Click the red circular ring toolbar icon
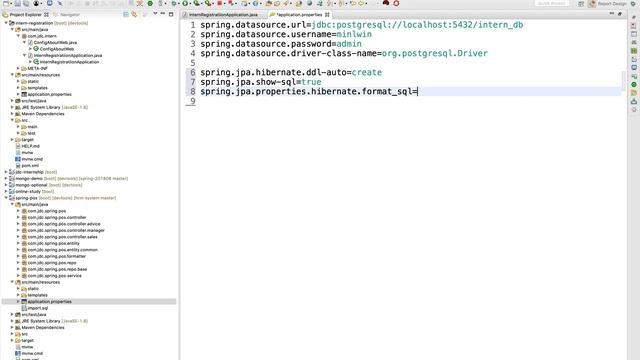This screenshot has height=360, width=640. [x=396, y=3]
